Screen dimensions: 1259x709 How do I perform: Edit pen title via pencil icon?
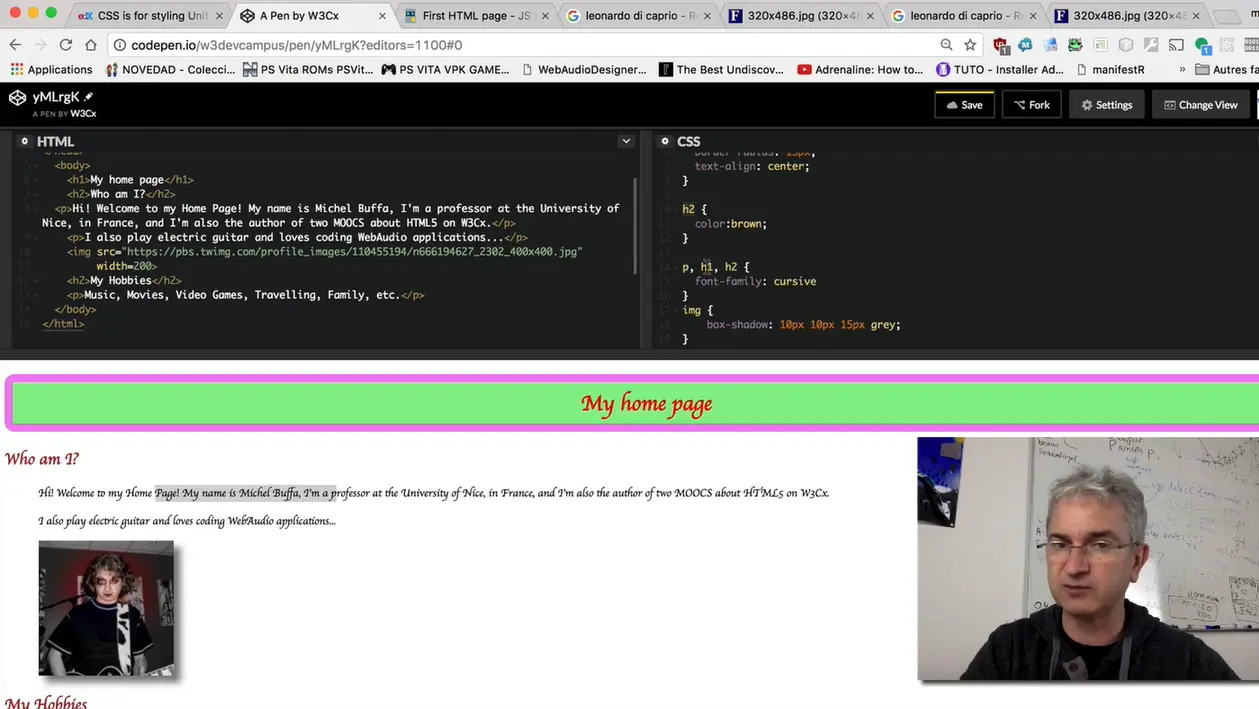89,97
